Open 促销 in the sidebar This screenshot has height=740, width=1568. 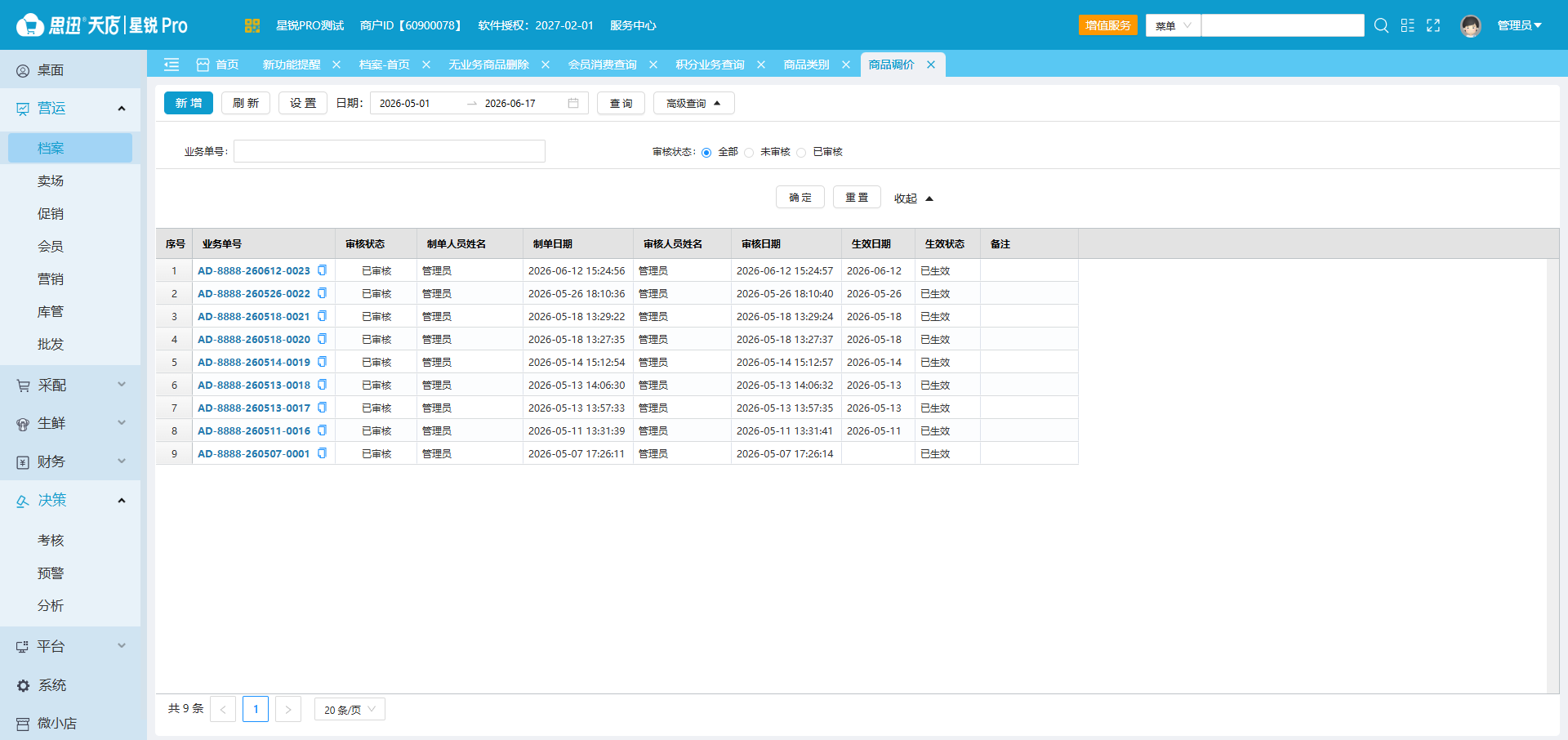(x=51, y=213)
